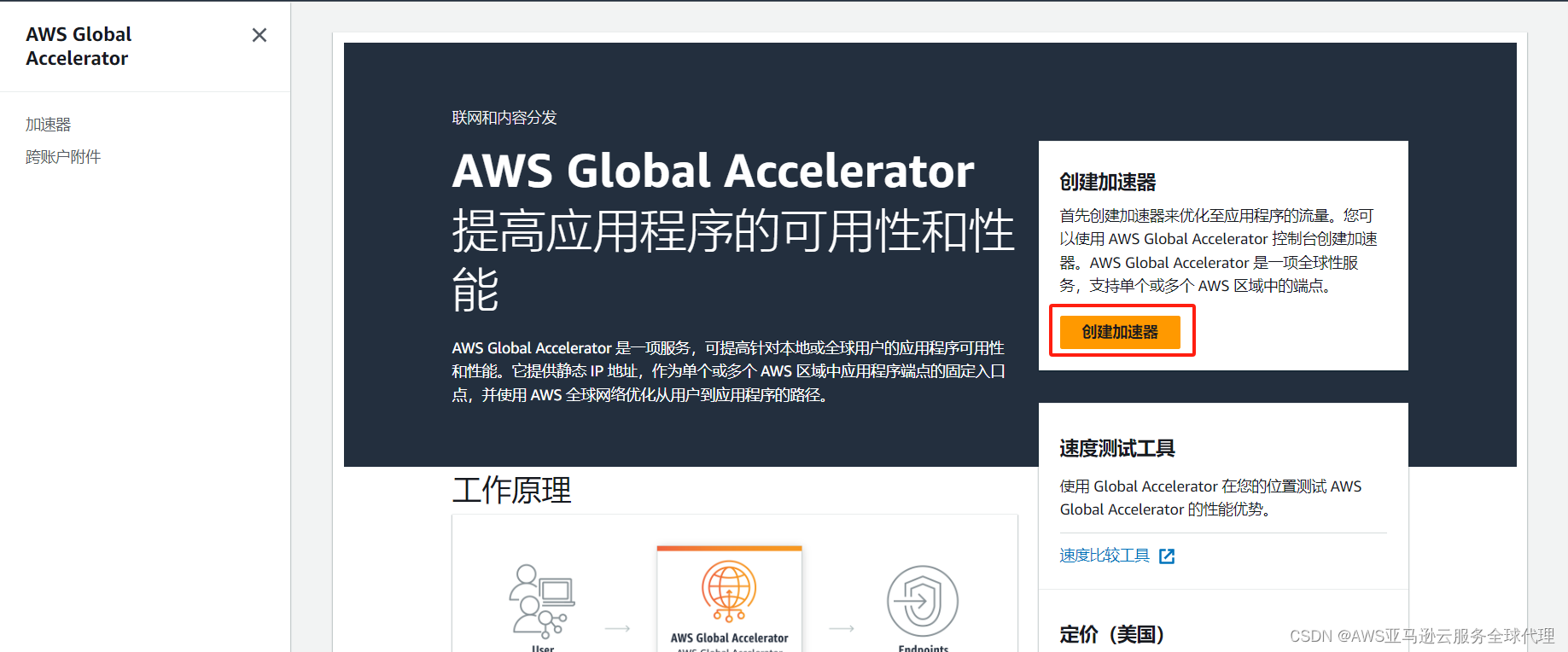The image size is (1568, 652).
Task: Click the 定价（美国）panel heading
Action: point(1112,634)
